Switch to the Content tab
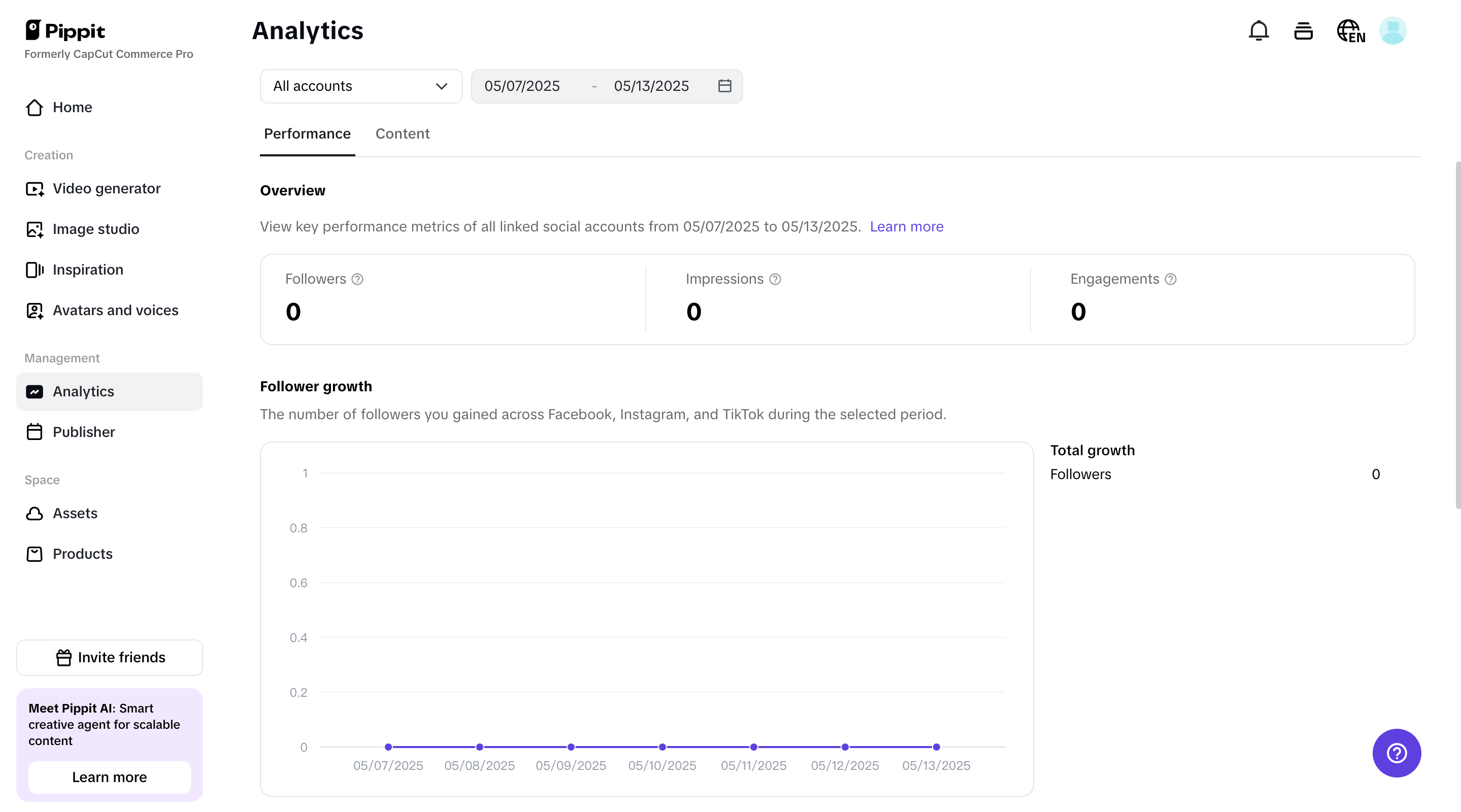 [403, 134]
